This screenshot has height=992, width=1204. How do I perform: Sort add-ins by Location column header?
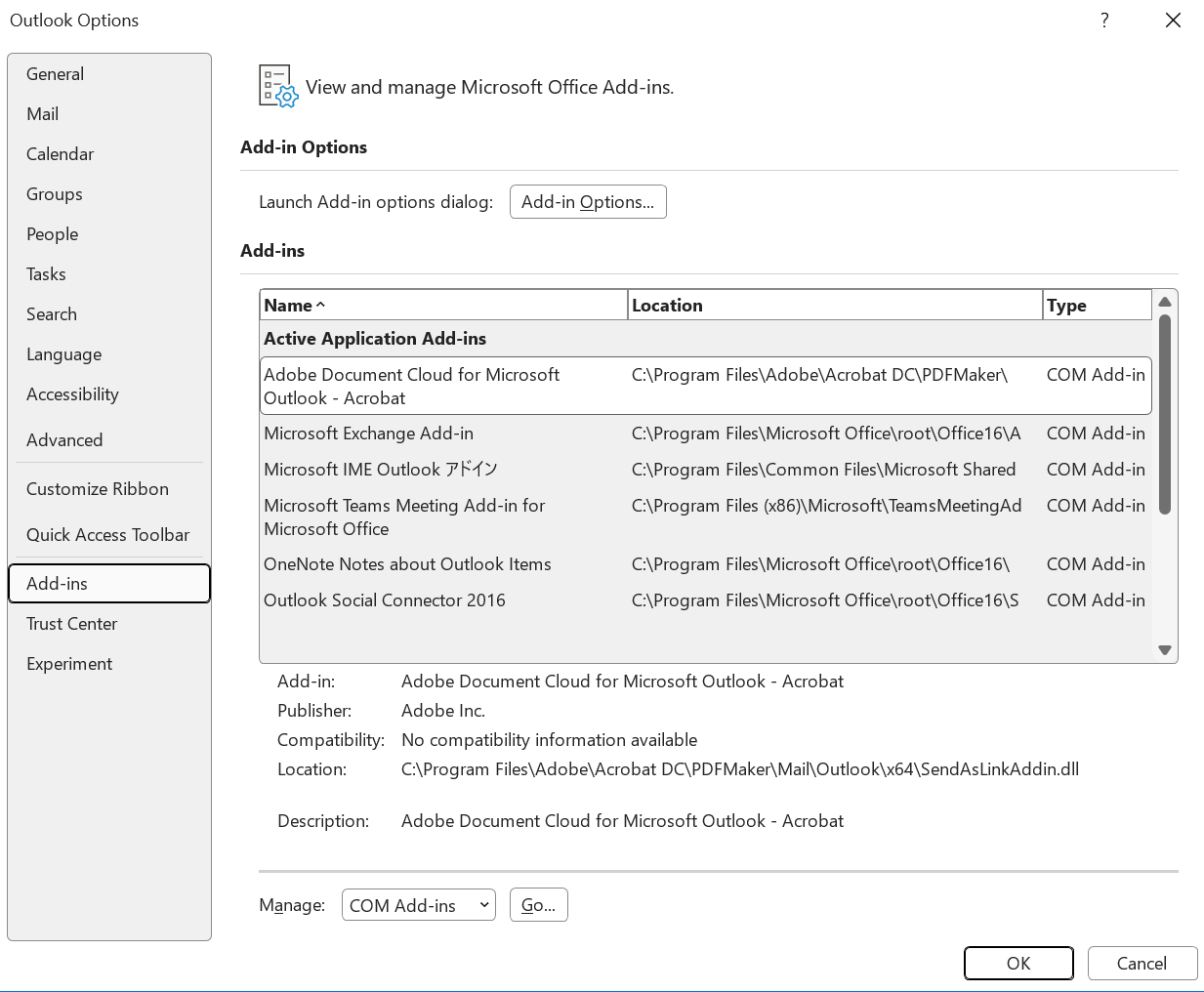pyautogui.click(x=835, y=306)
